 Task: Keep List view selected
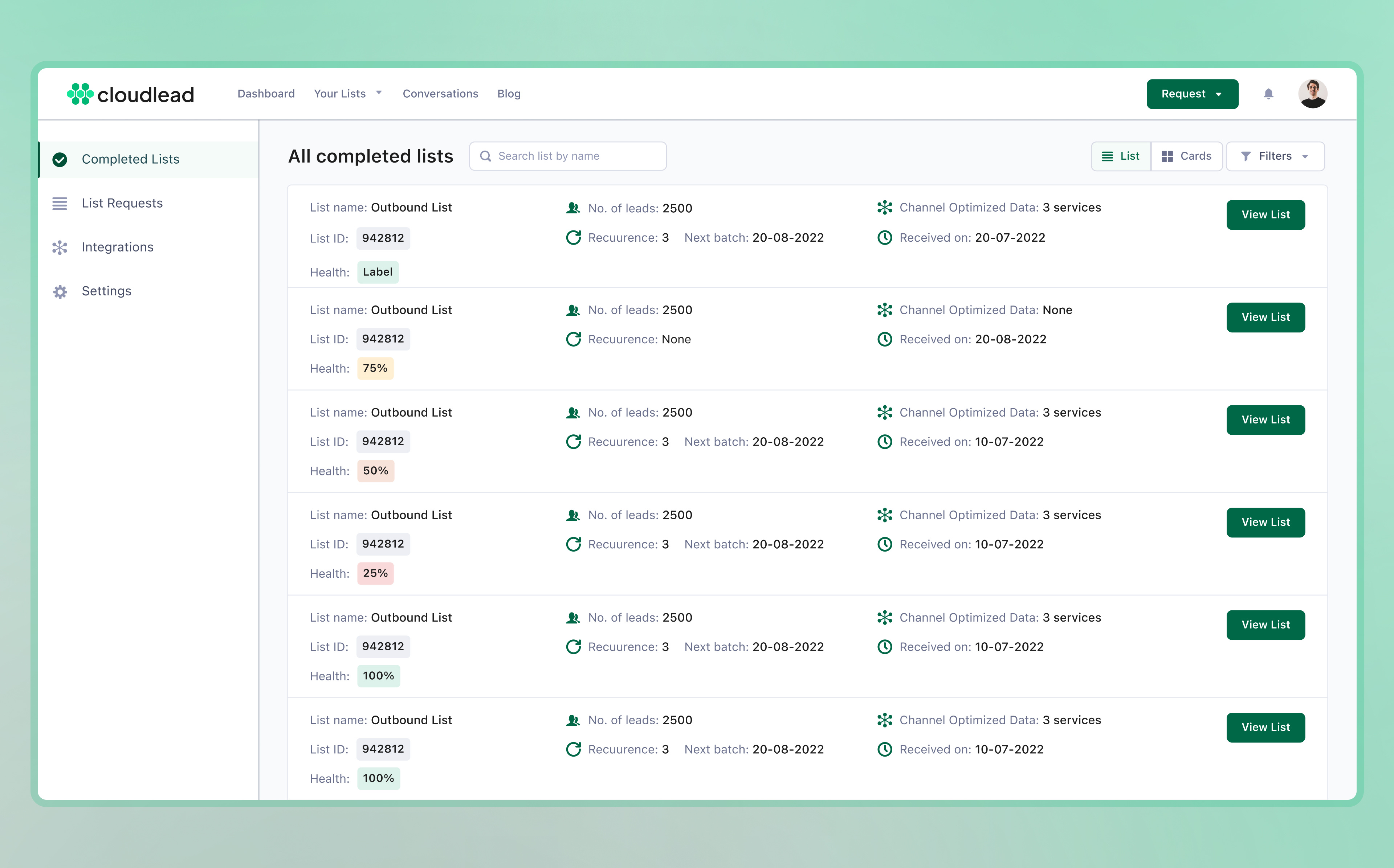(1120, 156)
